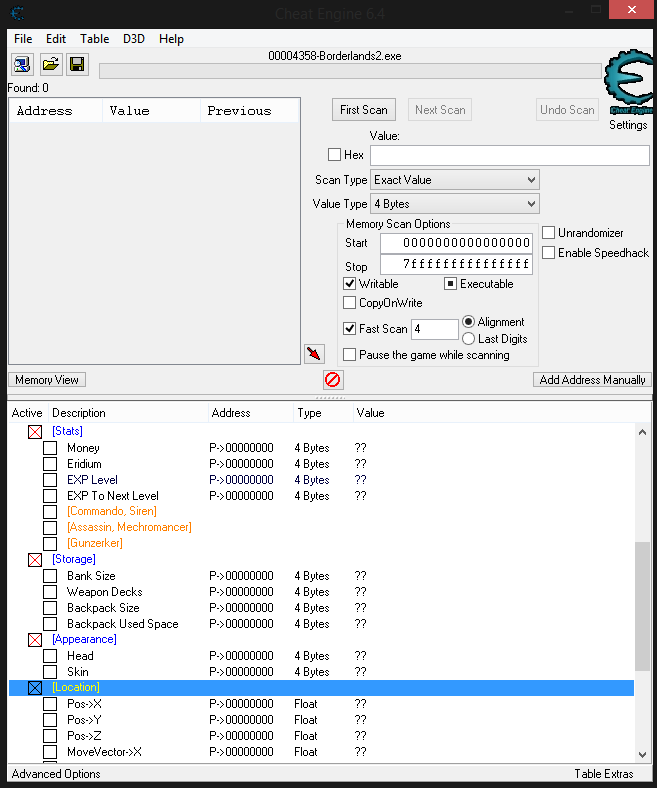The width and height of the screenshot is (657, 788).
Task: Toggle the [Stats] group red X box
Action: tap(35, 432)
